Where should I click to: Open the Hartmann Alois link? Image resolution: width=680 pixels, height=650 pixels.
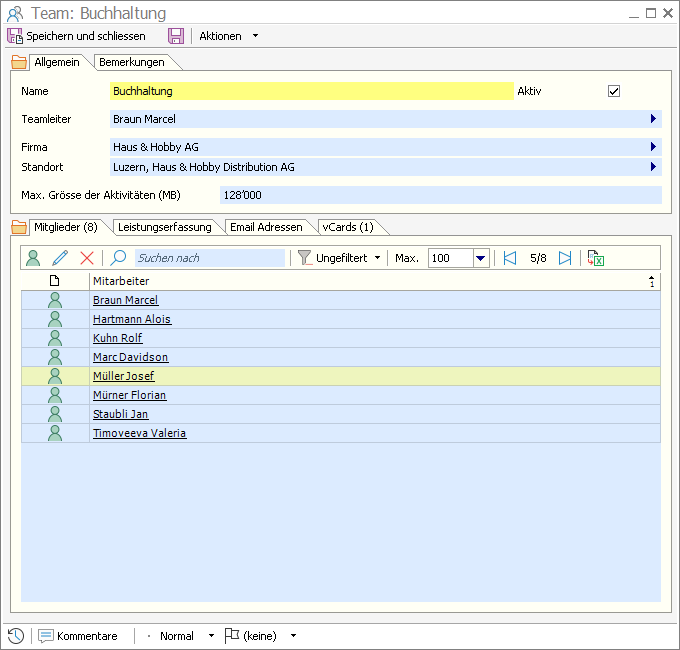tap(132, 319)
